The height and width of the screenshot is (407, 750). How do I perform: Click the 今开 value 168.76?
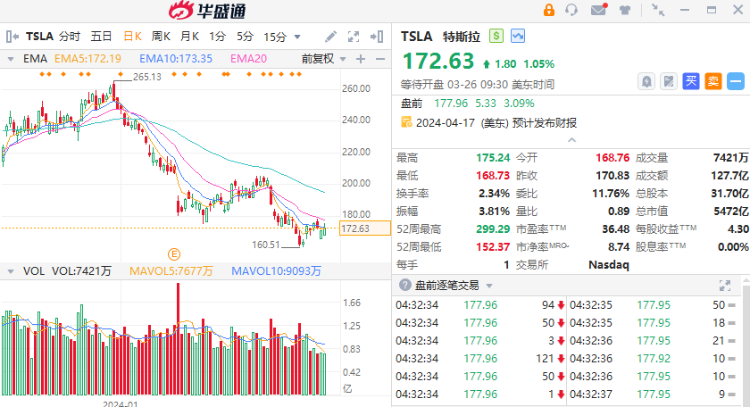[612, 158]
